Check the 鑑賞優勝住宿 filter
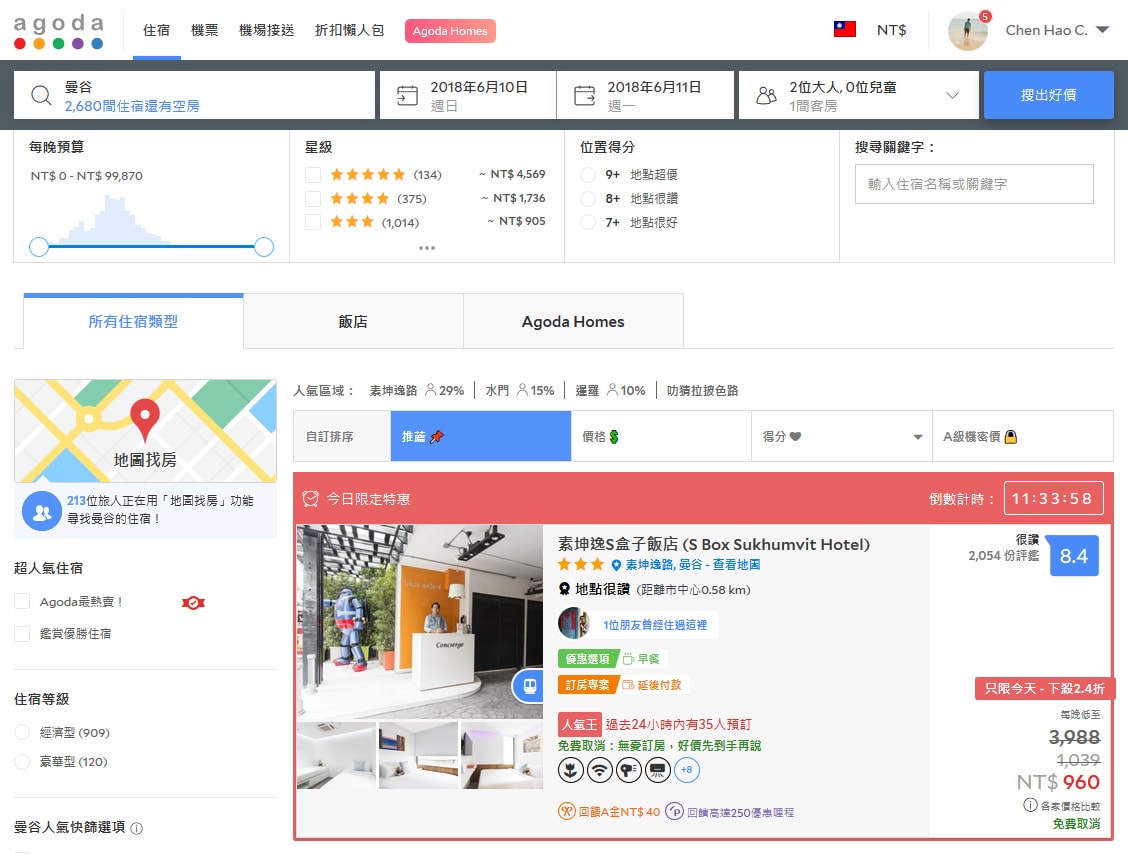 click(22, 633)
